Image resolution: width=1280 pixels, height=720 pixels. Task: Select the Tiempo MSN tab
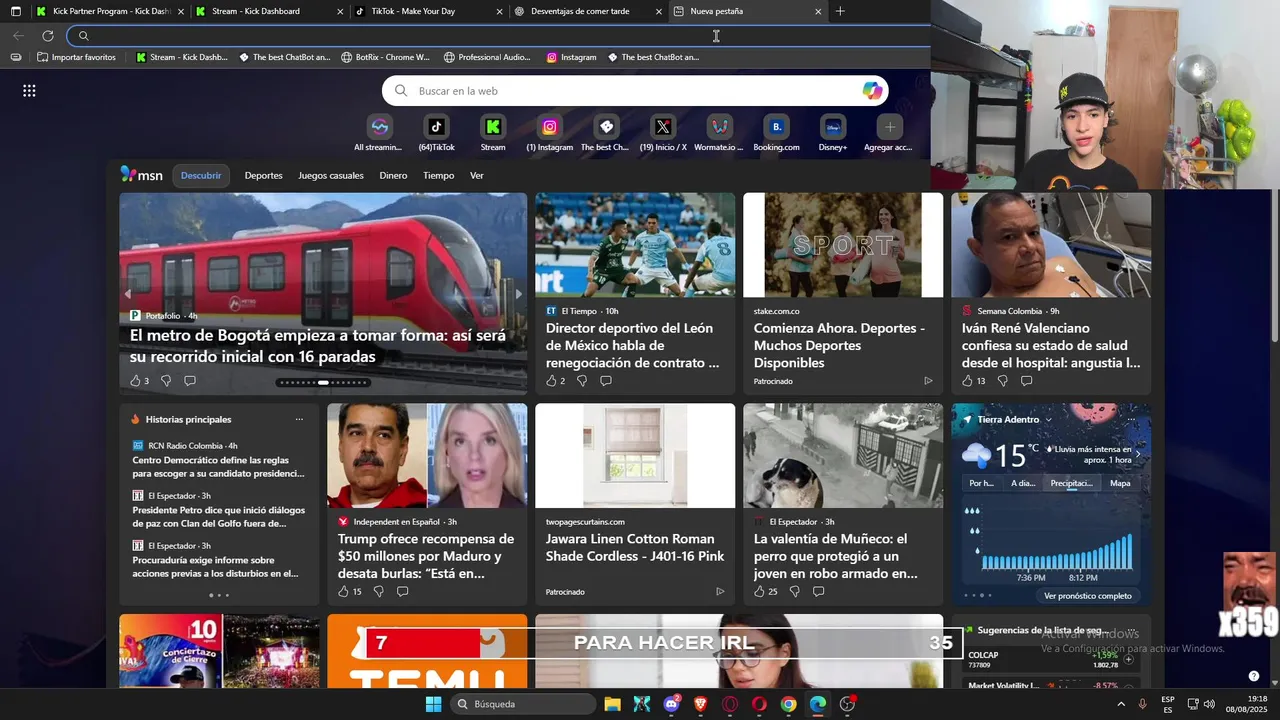(x=438, y=176)
